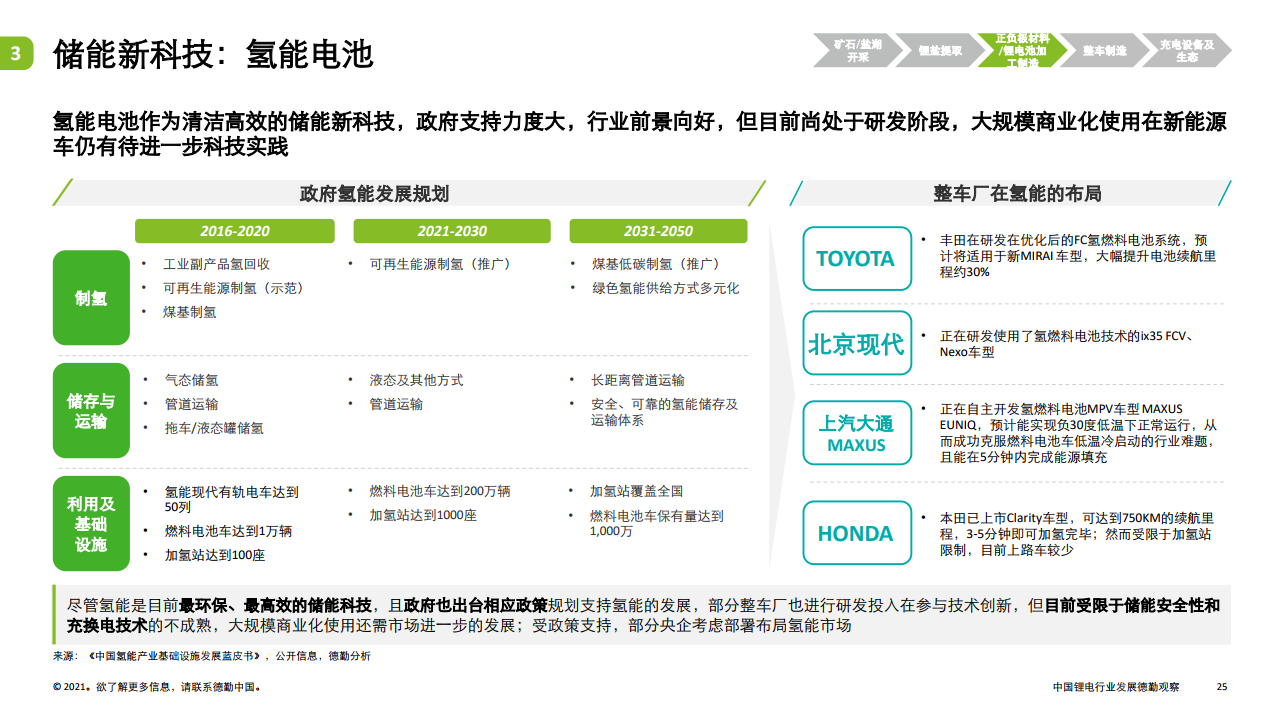Click the green 制氢 category block
The image size is (1280, 720).
click(x=91, y=298)
